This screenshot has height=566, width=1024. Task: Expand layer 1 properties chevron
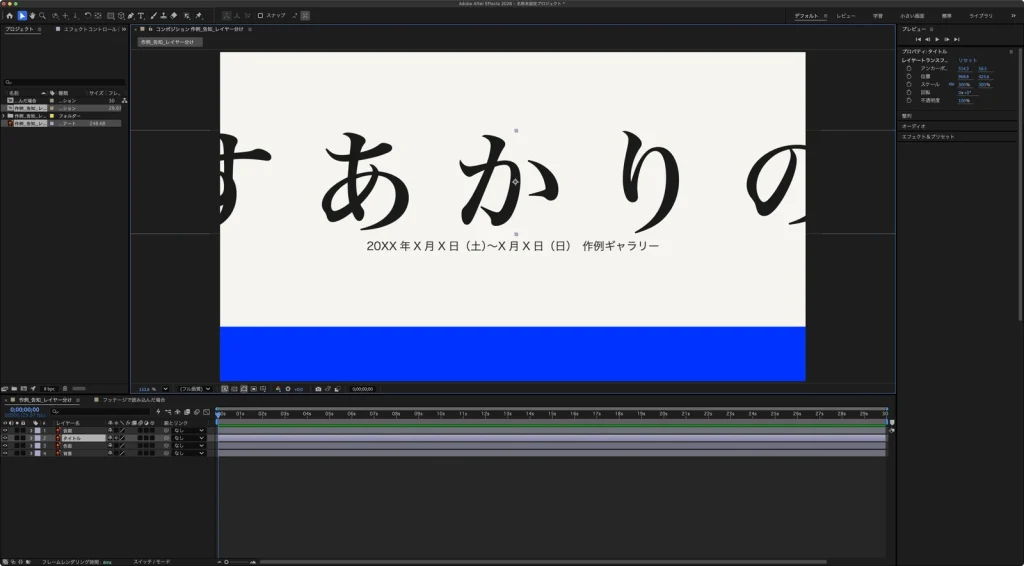click(31, 430)
